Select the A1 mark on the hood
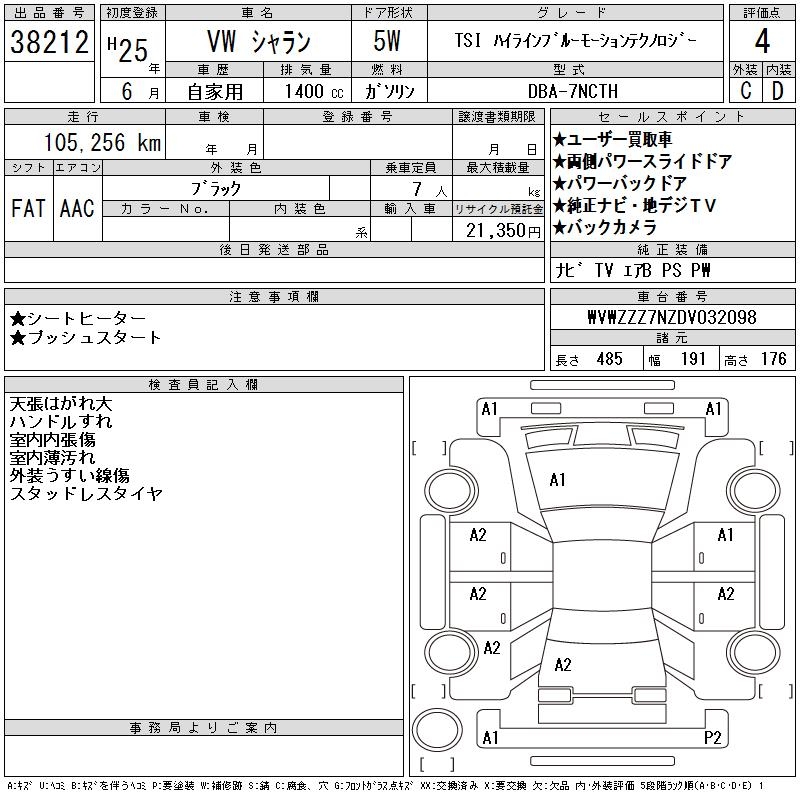The height and width of the screenshot is (800, 800). coord(557,480)
